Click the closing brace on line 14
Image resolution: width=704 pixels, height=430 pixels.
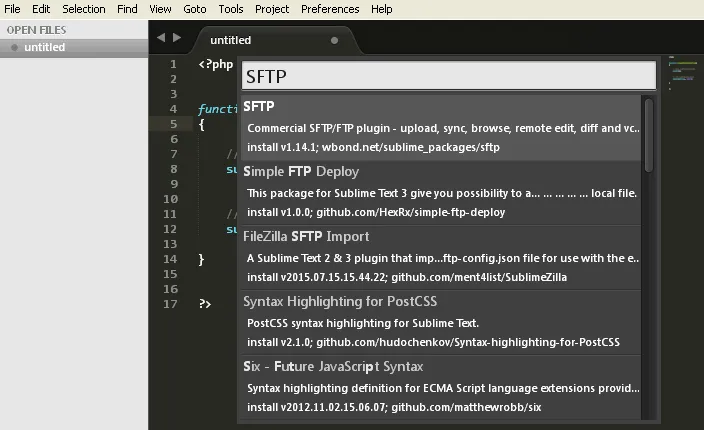pos(201,259)
